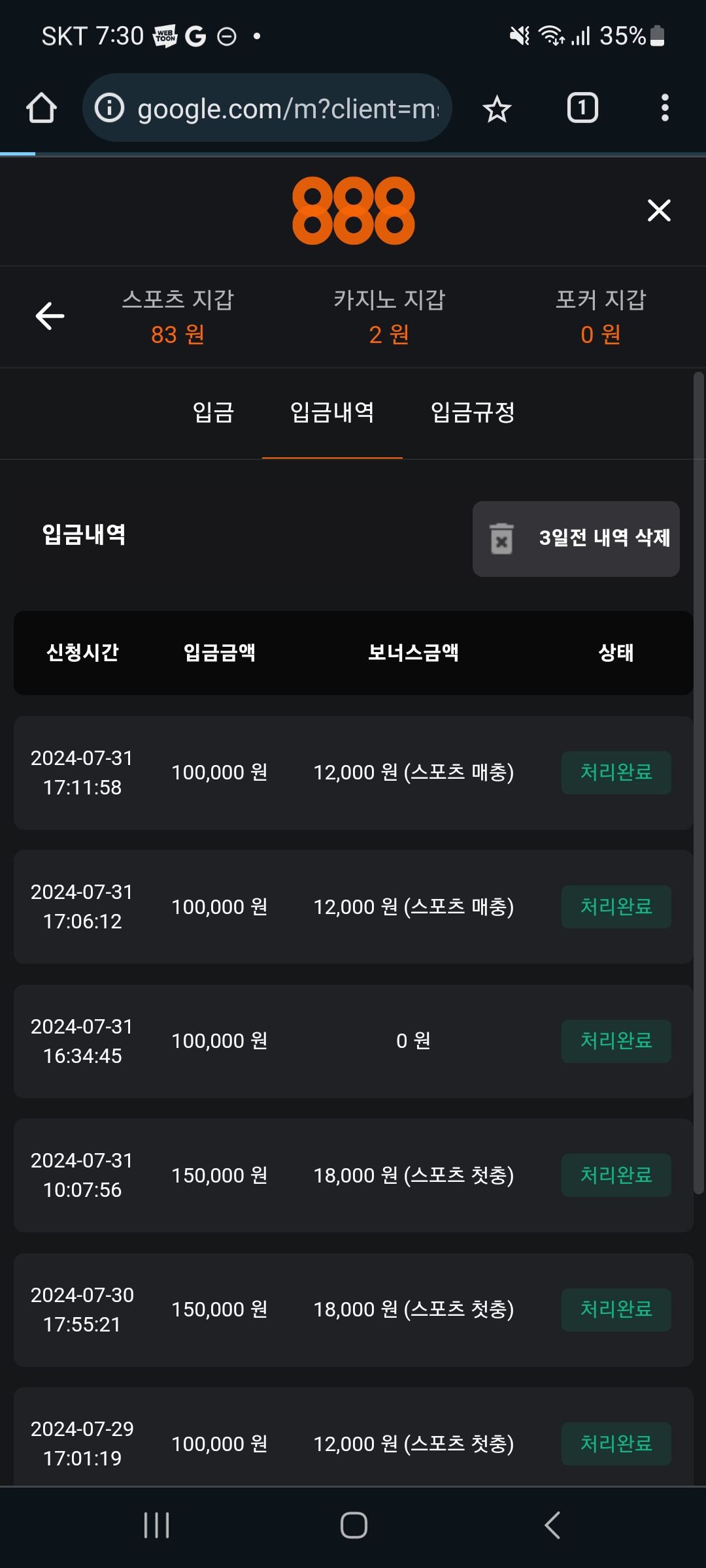This screenshot has width=706, height=1568.
Task: Click the google.com address bar URL
Action: tap(288, 108)
